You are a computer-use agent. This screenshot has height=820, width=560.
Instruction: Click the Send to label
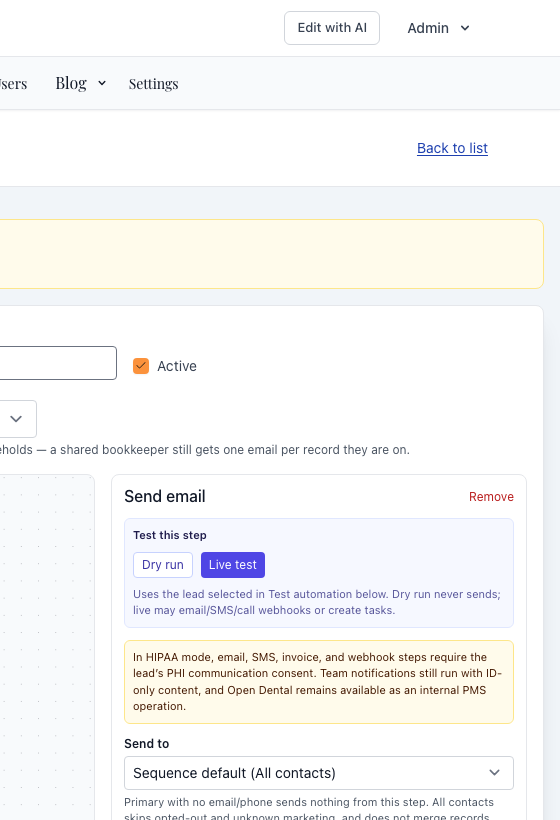(146, 744)
